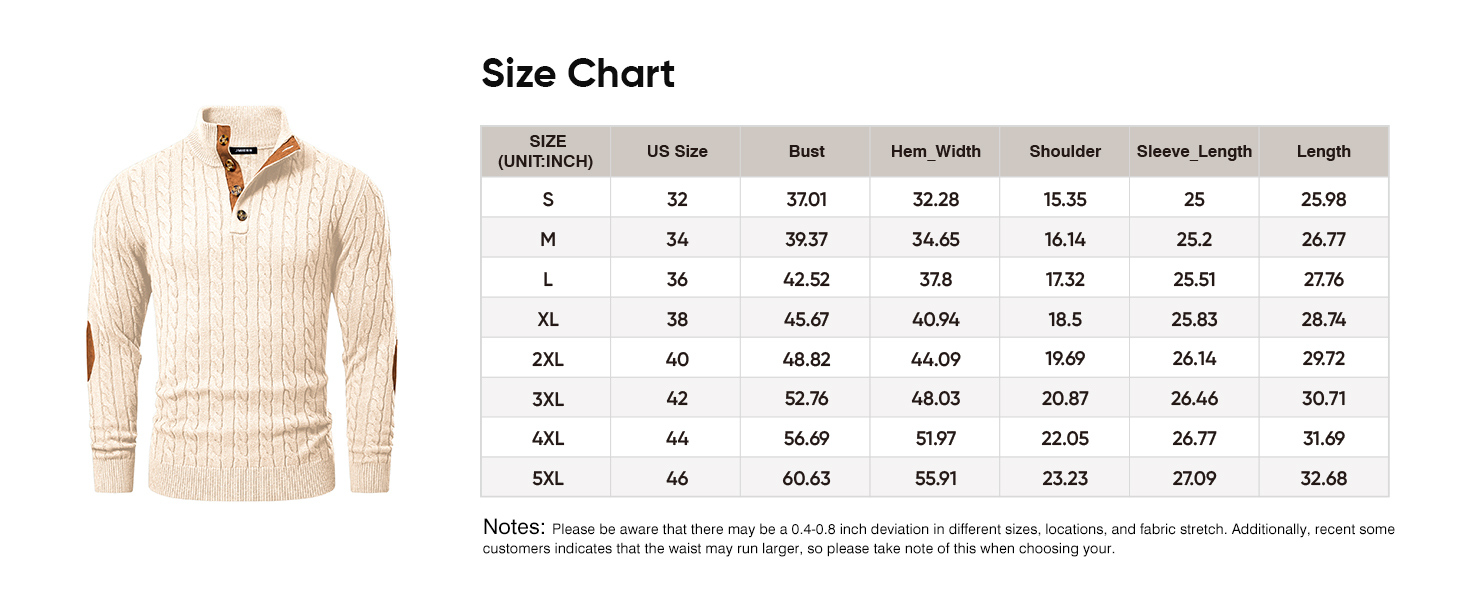This screenshot has width=1464, height=600.
Task: Select the 5XL size row label
Action: click(547, 479)
